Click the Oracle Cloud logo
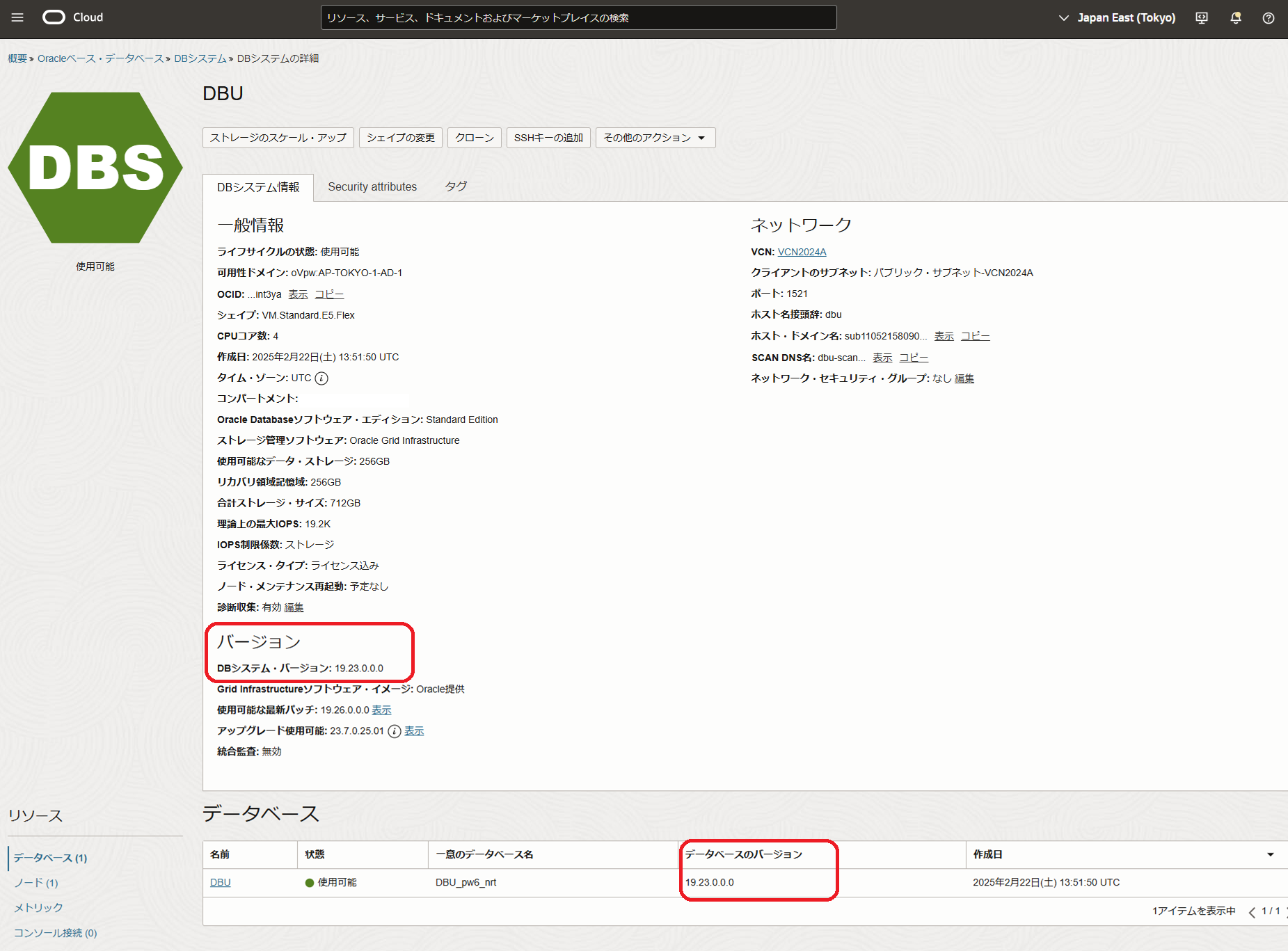 (73, 17)
